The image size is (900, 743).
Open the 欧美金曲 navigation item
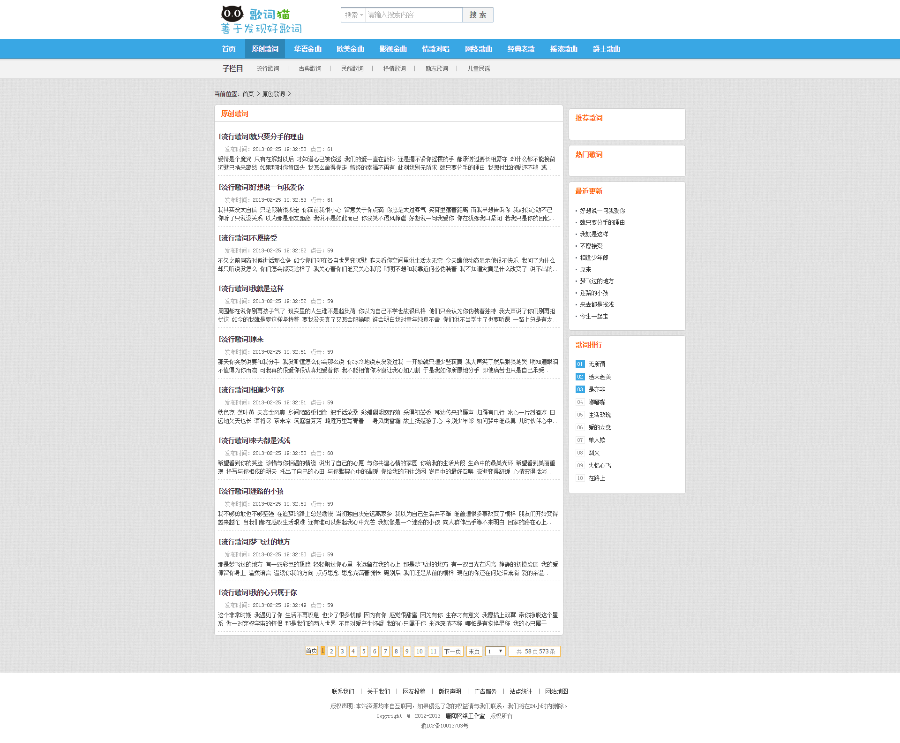[350, 49]
